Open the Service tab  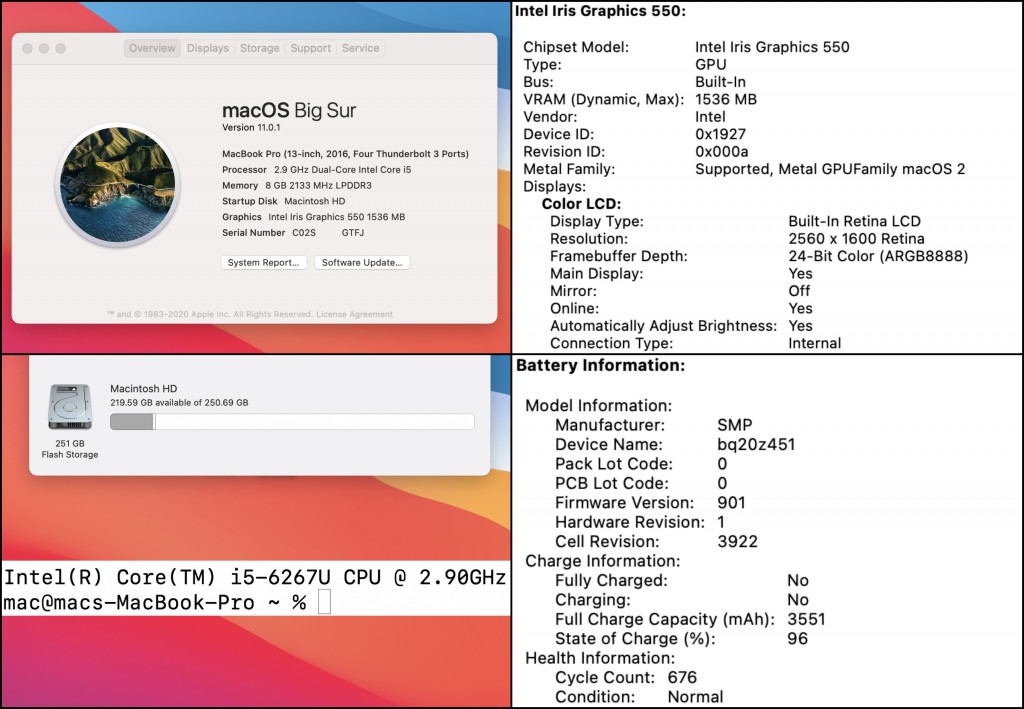click(360, 48)
